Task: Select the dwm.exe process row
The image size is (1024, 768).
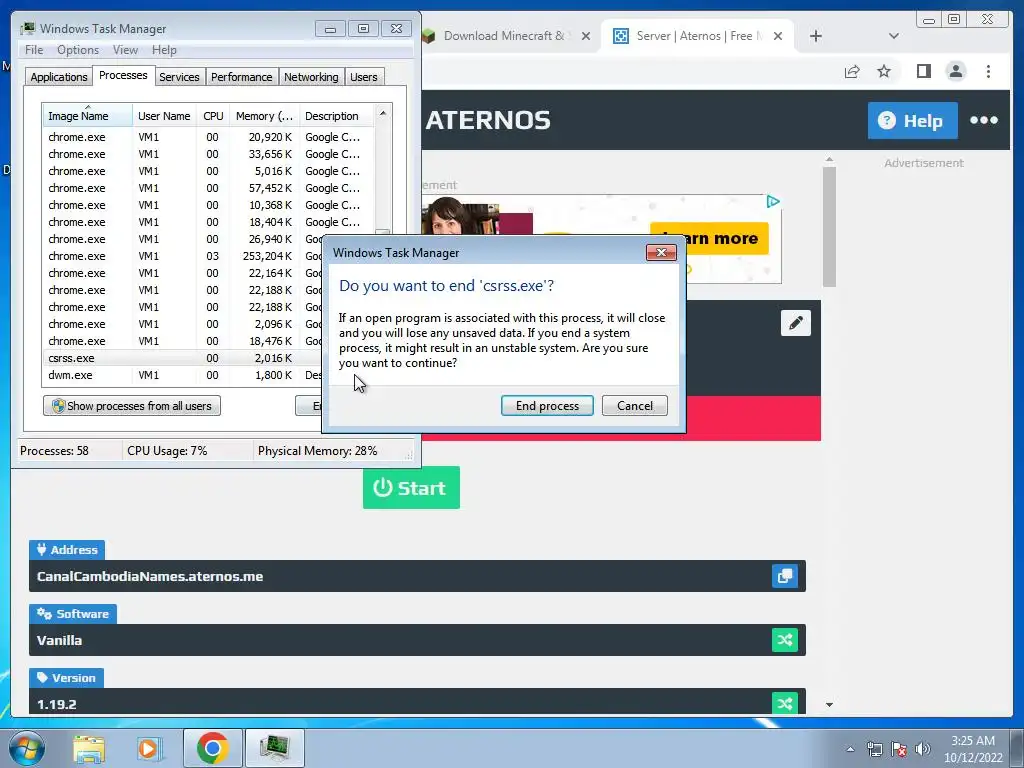Action: [x=184, y=375]
